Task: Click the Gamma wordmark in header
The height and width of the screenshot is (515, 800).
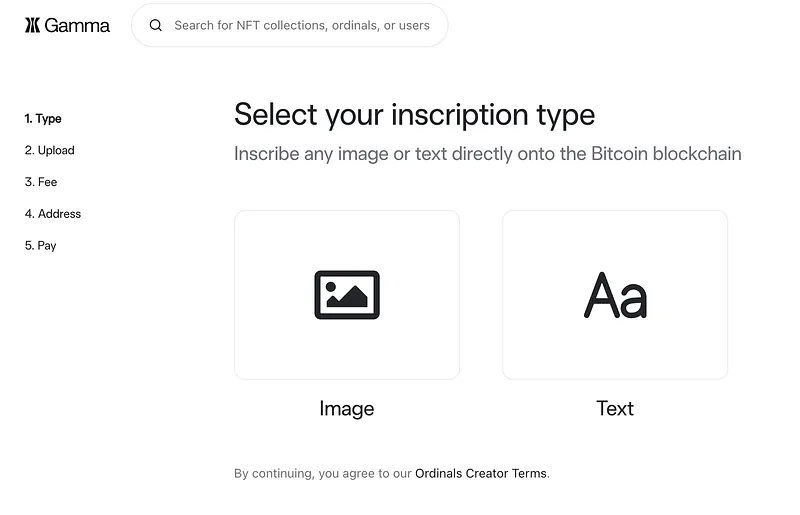Action: [77, 25]
